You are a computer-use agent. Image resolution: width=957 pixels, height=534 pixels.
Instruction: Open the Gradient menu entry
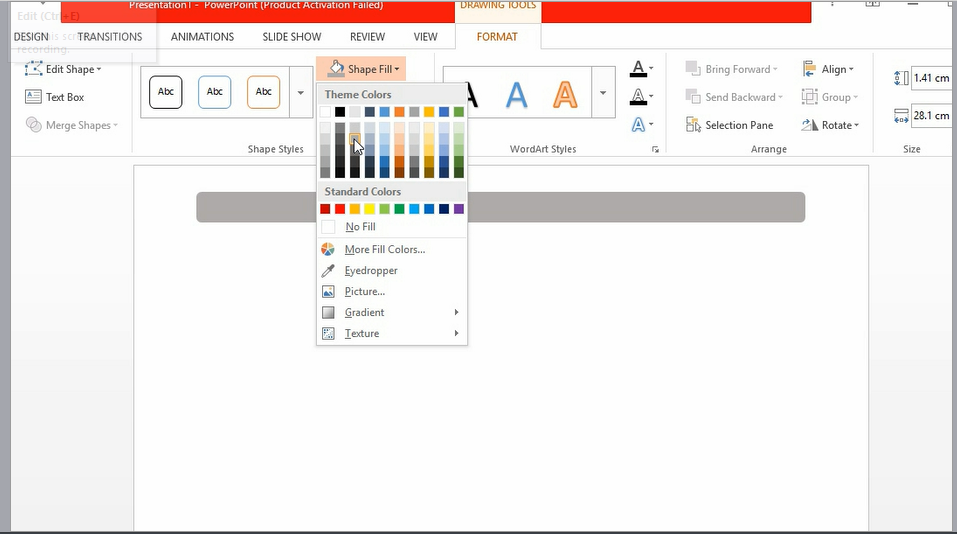click(392, 312)
